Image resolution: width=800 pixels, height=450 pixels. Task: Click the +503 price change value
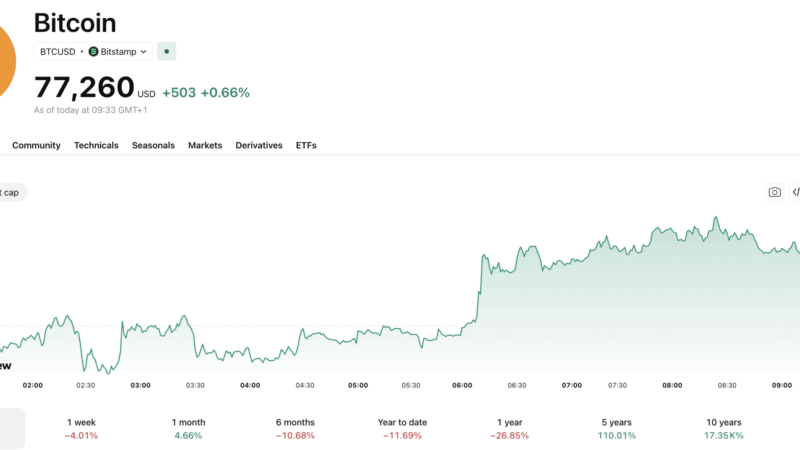[x=179, y=92]
